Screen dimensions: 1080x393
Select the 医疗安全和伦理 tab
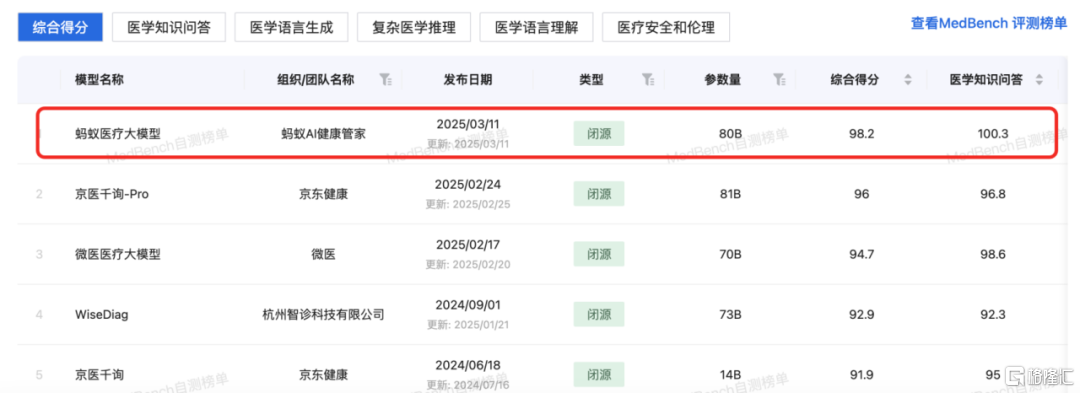666,28
